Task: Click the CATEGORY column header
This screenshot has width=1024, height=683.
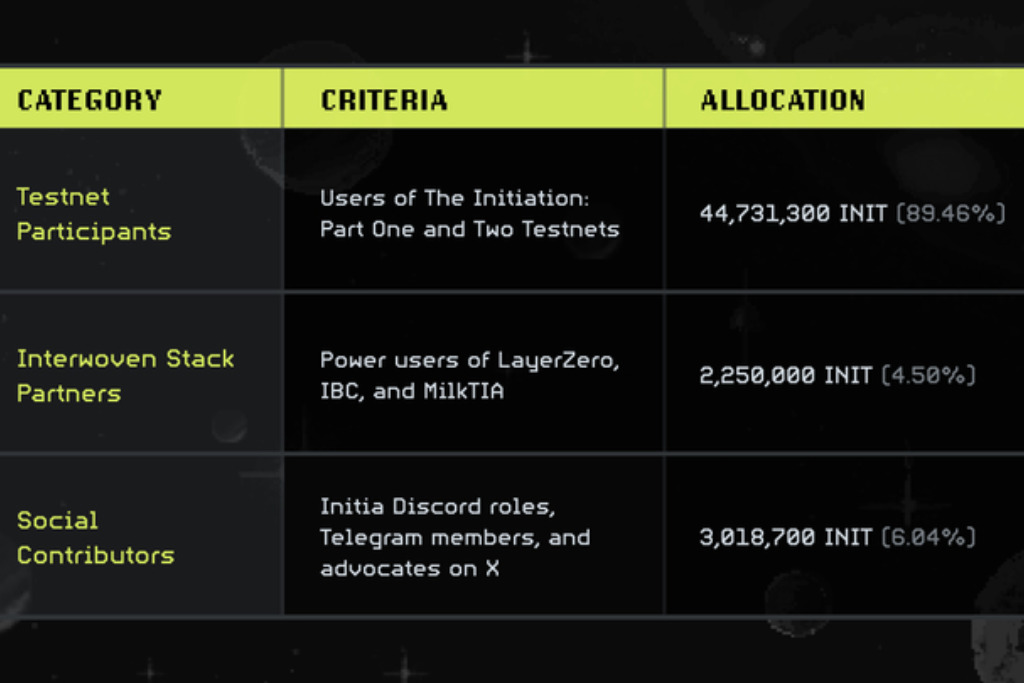Action: coord(89,101)
